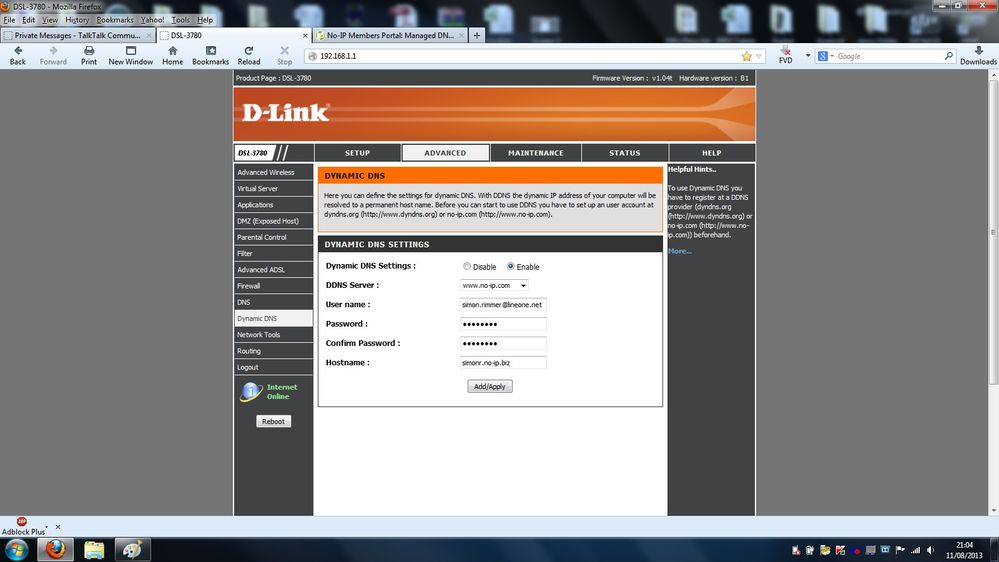Open DDNS Server dropdown

click(494, 285)
